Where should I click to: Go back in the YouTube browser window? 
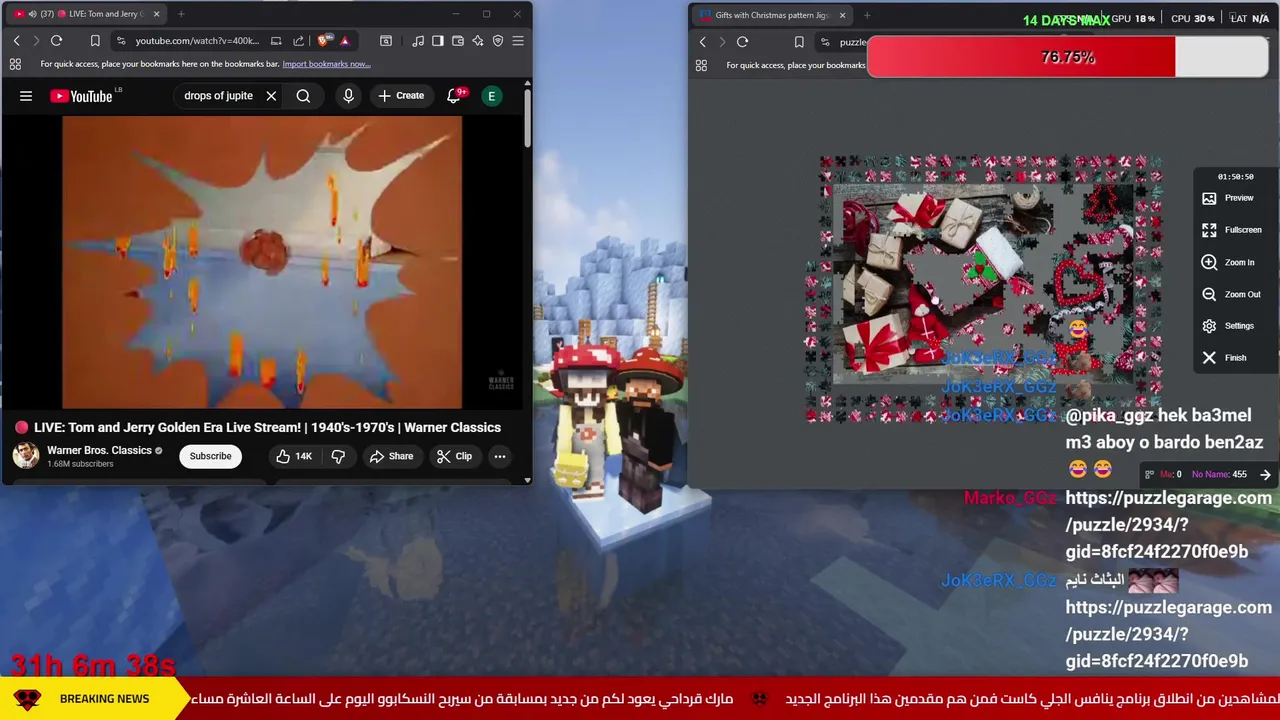(16, 41)
